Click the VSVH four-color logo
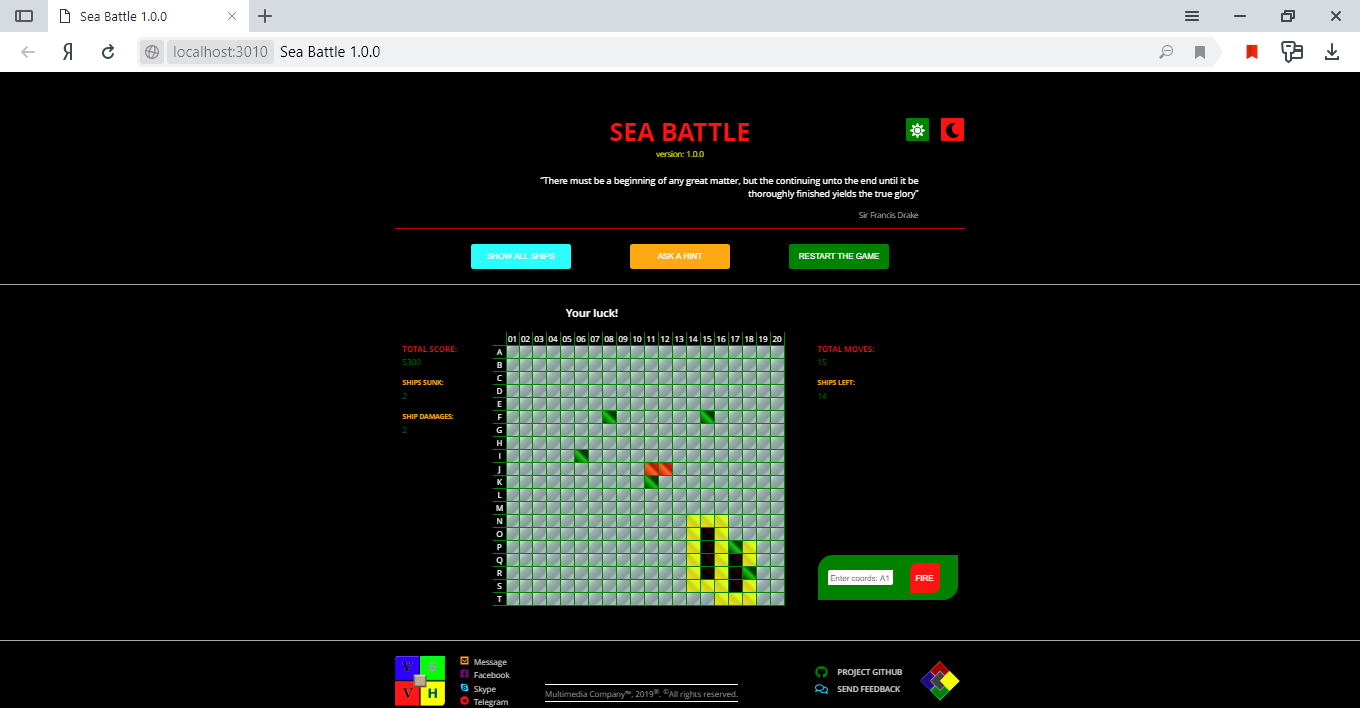The image size is (1360, 708). click(420, 681)
